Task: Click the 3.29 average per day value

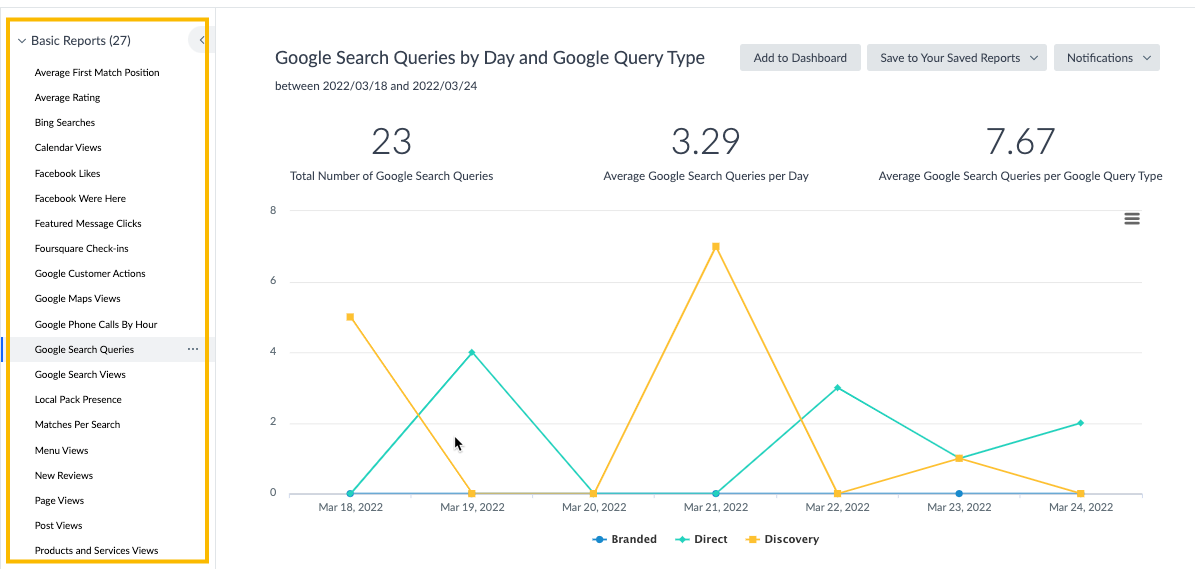Action: (x=706, y=142)
